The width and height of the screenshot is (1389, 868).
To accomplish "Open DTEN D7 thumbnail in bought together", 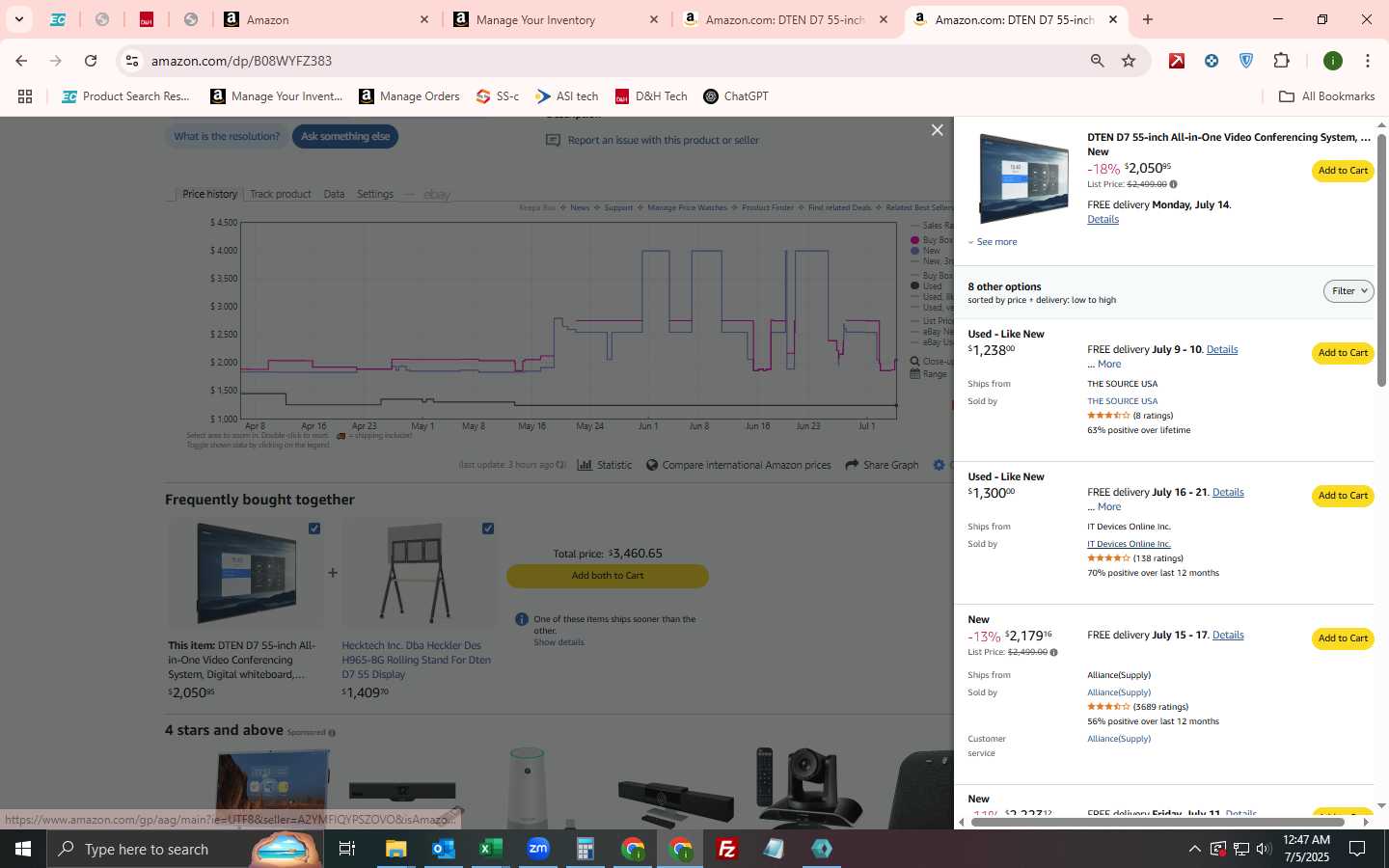I will [247, 574].
